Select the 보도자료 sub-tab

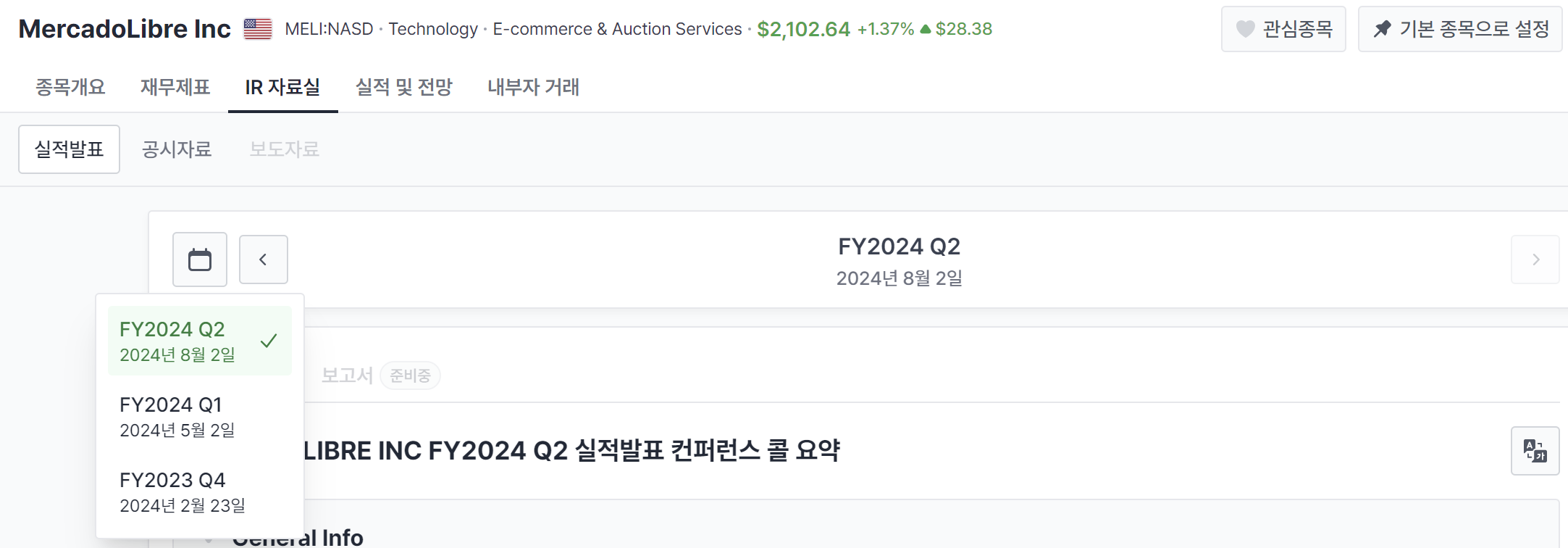pos(285,149)
